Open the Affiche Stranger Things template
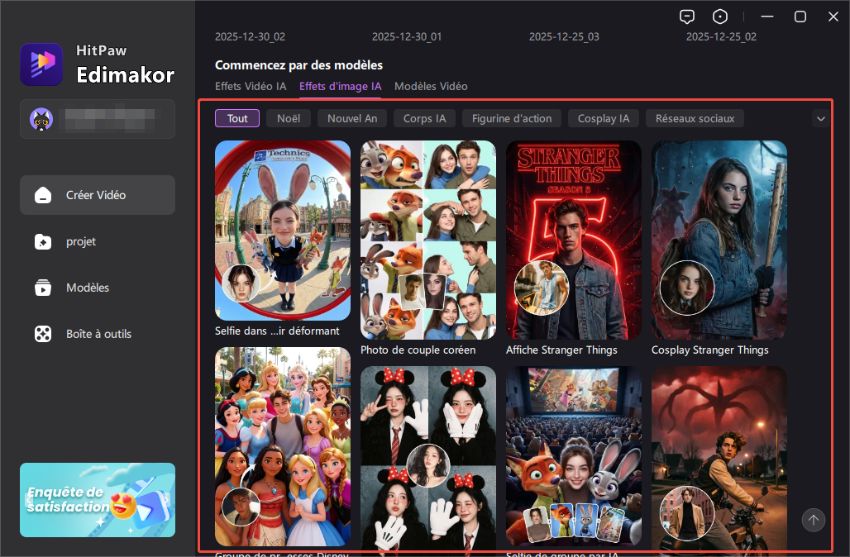This screenshot has width=850, height=557. (573, 240)
